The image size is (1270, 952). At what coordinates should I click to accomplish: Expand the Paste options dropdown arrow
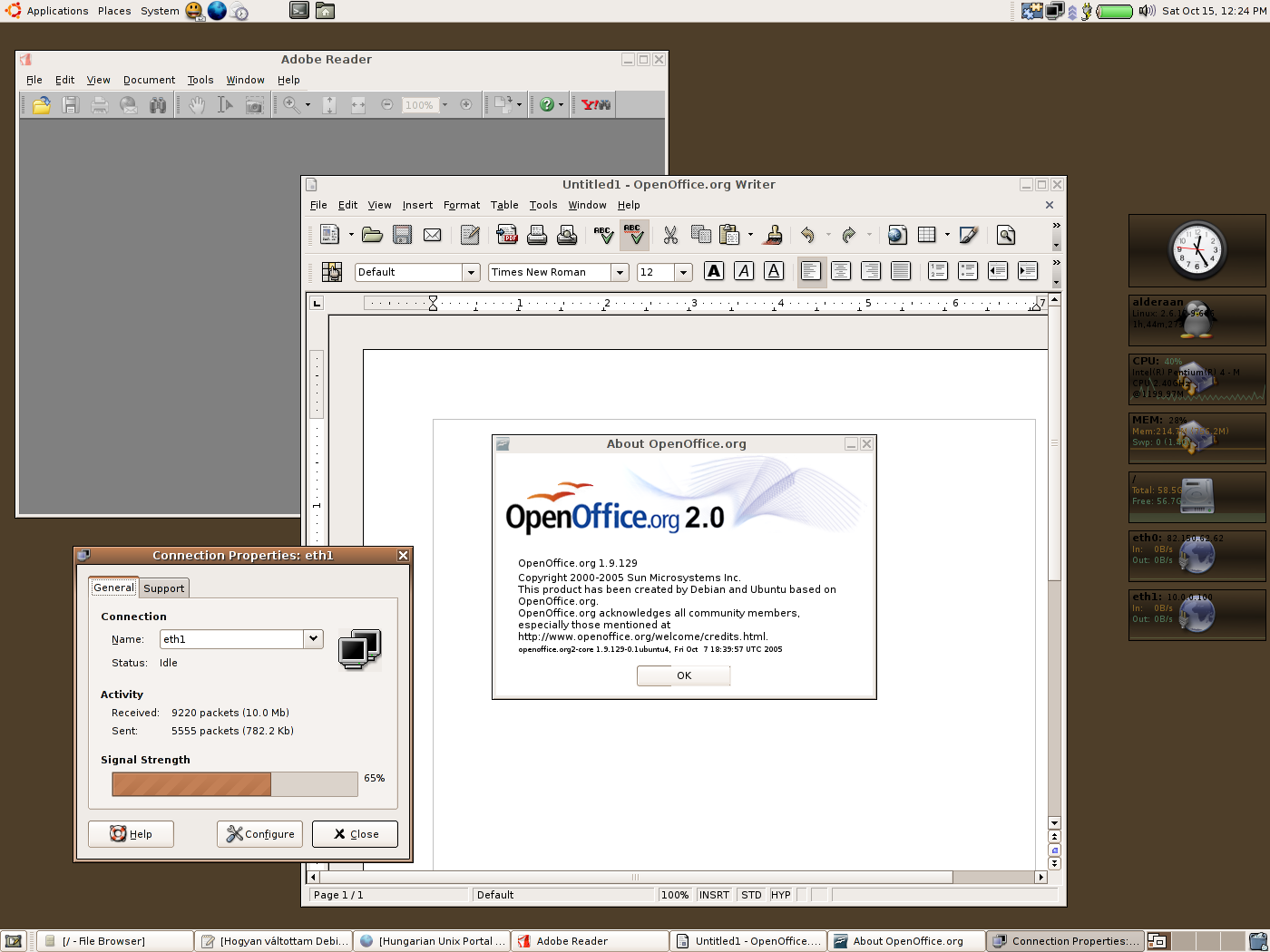point(750,235)
